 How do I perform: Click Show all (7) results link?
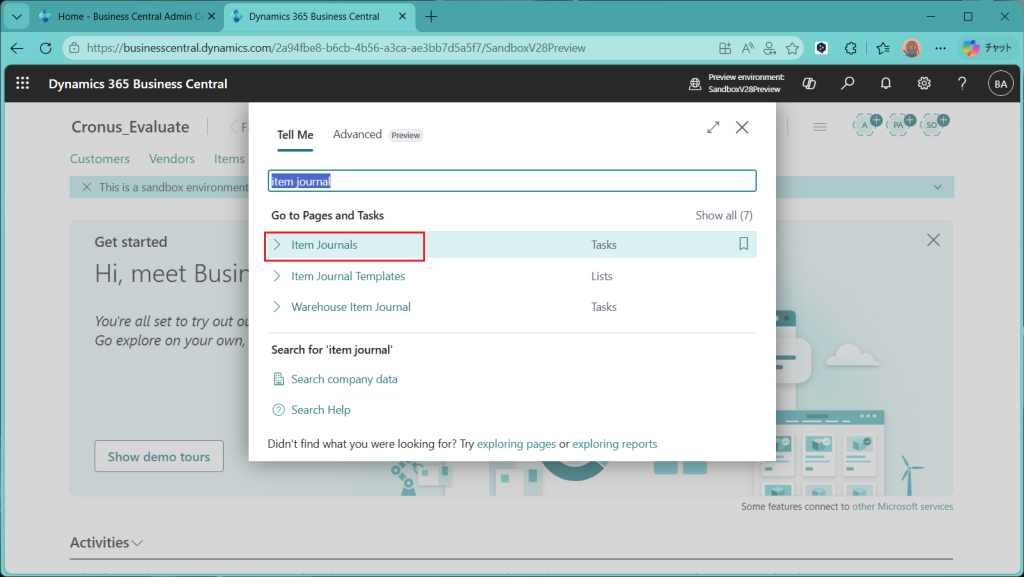point(723,215)
